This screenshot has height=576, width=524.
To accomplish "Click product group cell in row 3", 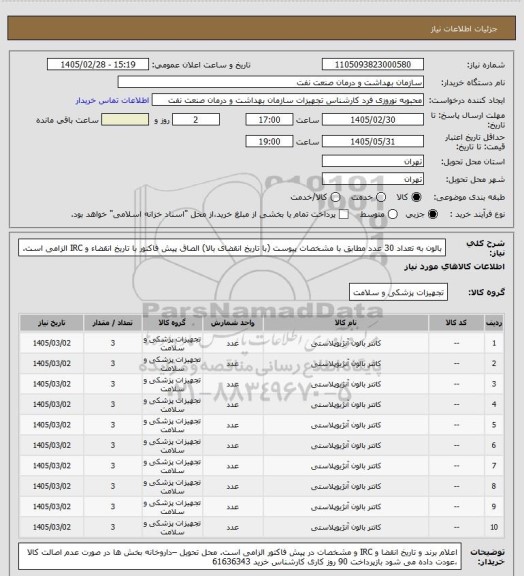I will coord(172,384).
